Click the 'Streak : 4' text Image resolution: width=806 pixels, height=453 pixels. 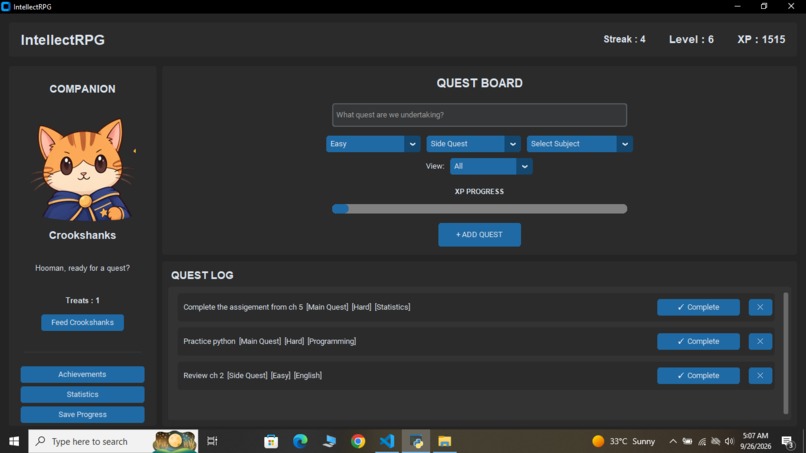[x=625, y=39]
